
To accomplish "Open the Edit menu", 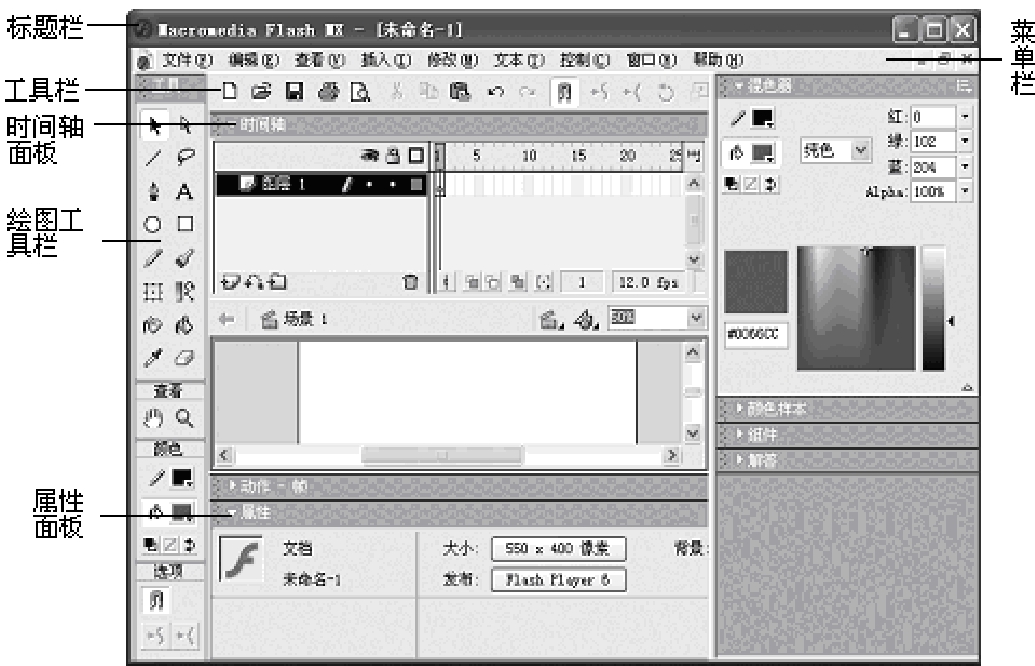I will (254, 60).
